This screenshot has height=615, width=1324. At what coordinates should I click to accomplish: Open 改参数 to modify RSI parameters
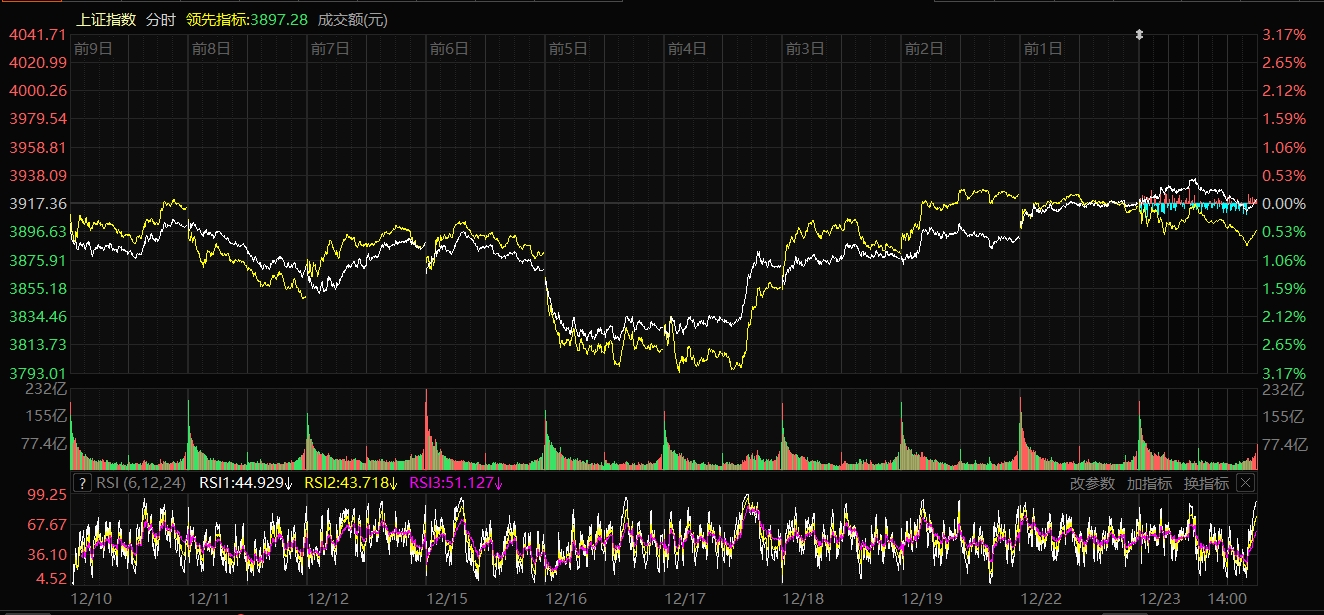pos(1092,484)
